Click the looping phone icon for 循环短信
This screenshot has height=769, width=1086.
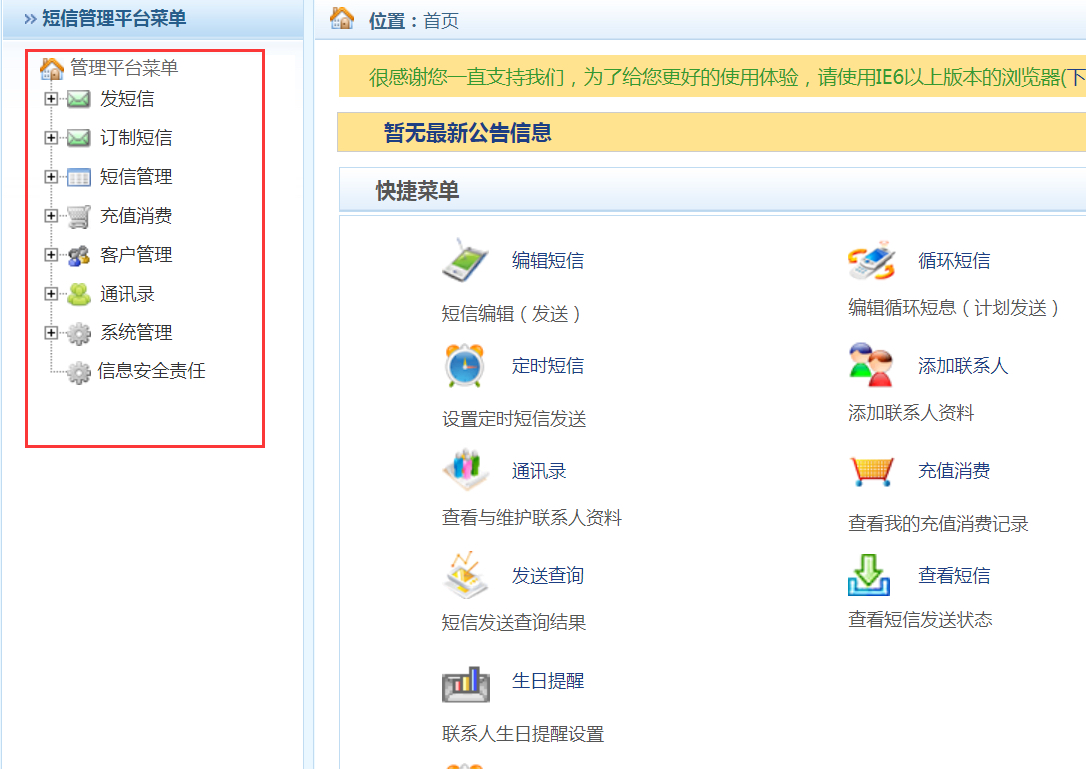point(871,260)
